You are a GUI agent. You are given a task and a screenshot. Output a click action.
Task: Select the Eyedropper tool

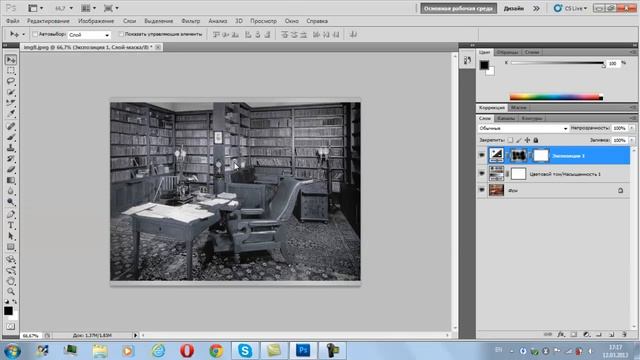pos(11,113)
